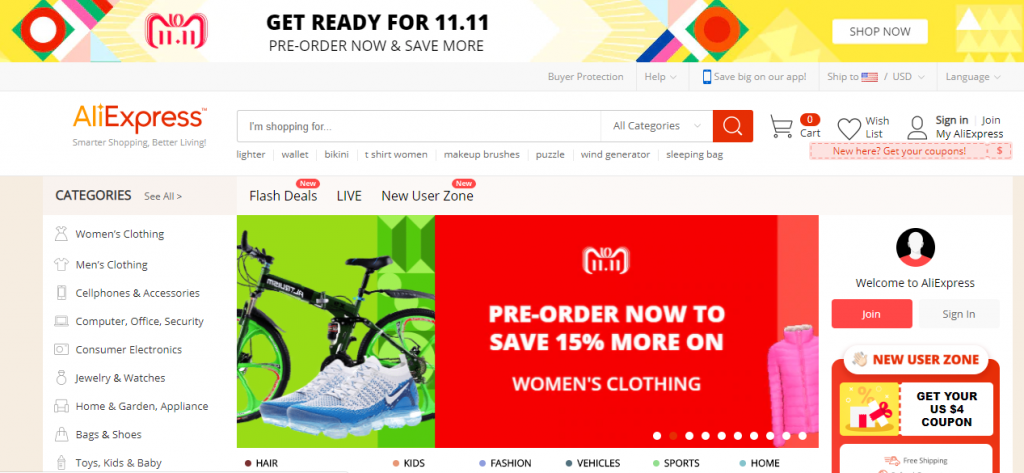This screenshot has height=473, width=1024.
Task: Click the AliExpress logo
Action: [x=140, y=119]
